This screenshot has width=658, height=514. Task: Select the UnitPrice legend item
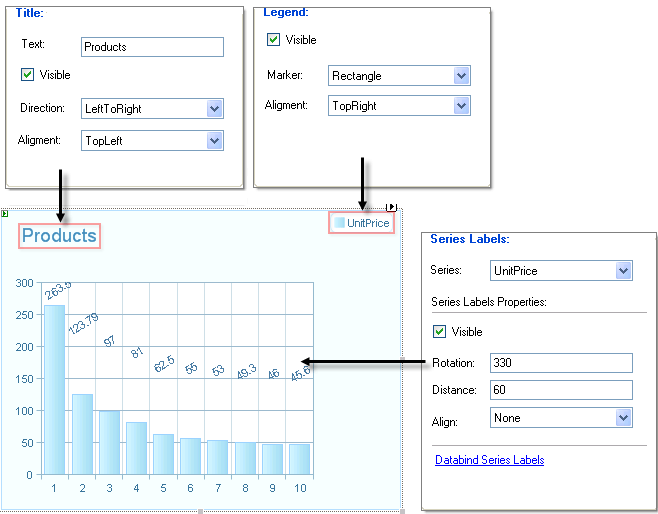(361, 223)
